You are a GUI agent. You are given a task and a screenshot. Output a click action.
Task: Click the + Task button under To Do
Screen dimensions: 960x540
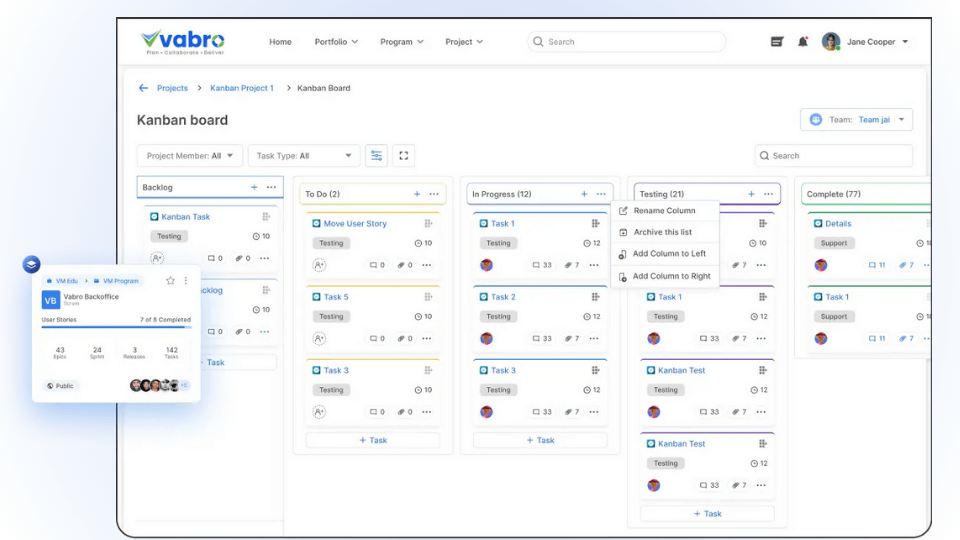(372, 440)
